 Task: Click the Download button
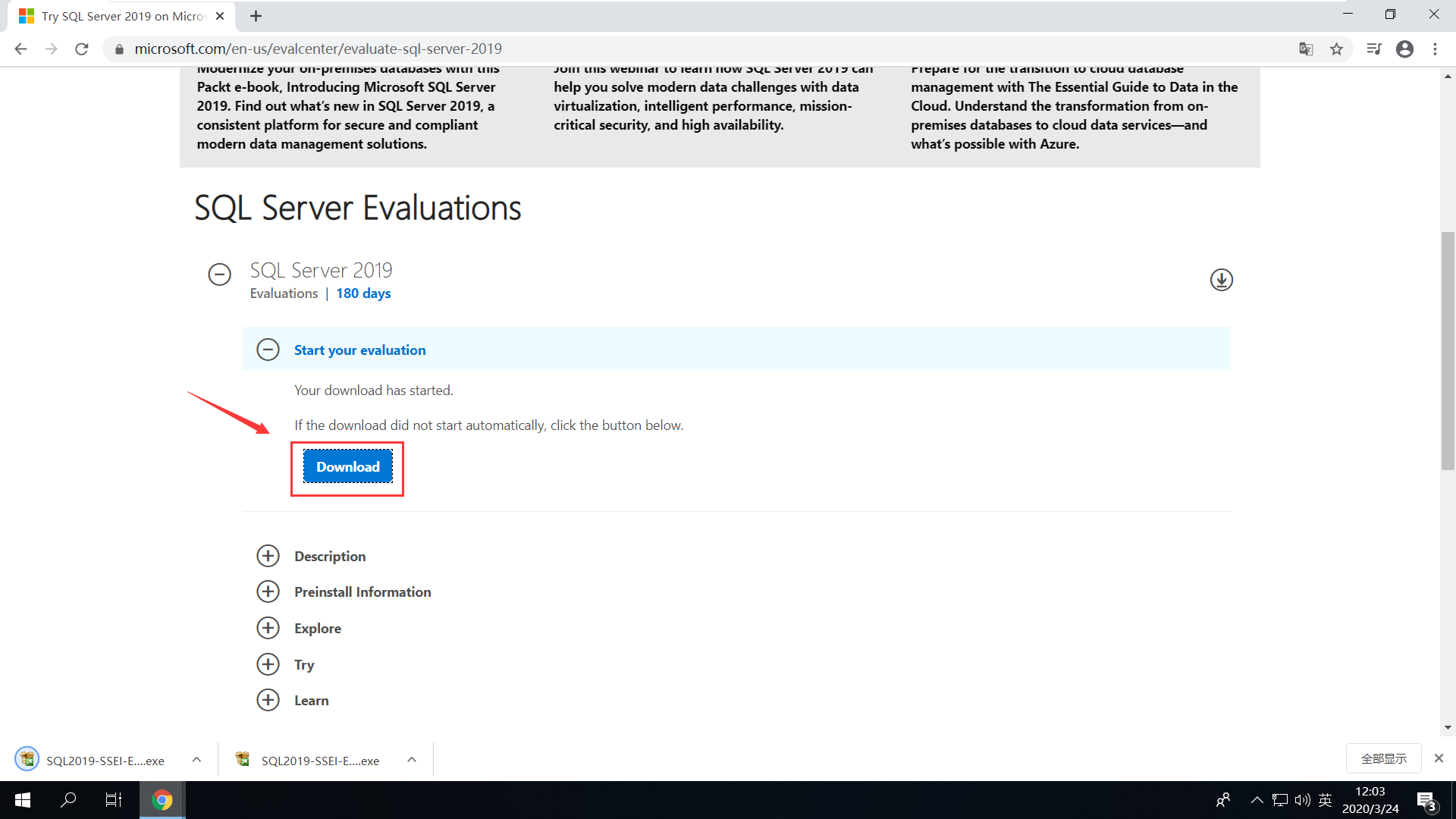[x=347, y=466]
